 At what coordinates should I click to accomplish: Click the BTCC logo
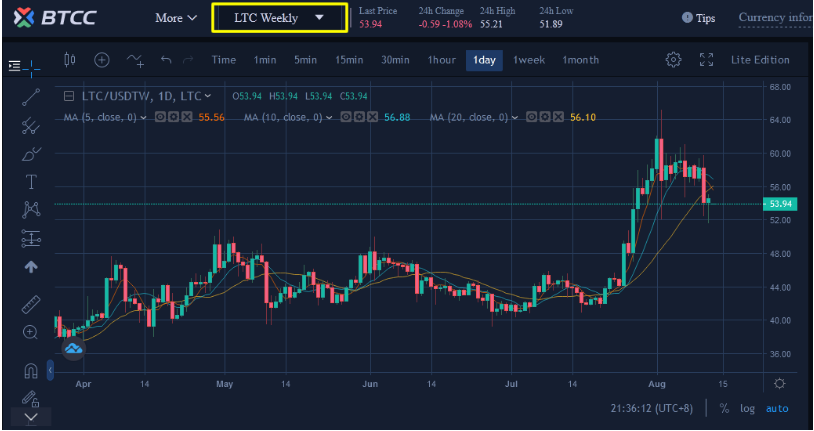pyautogui.click(x=55, y=18)
